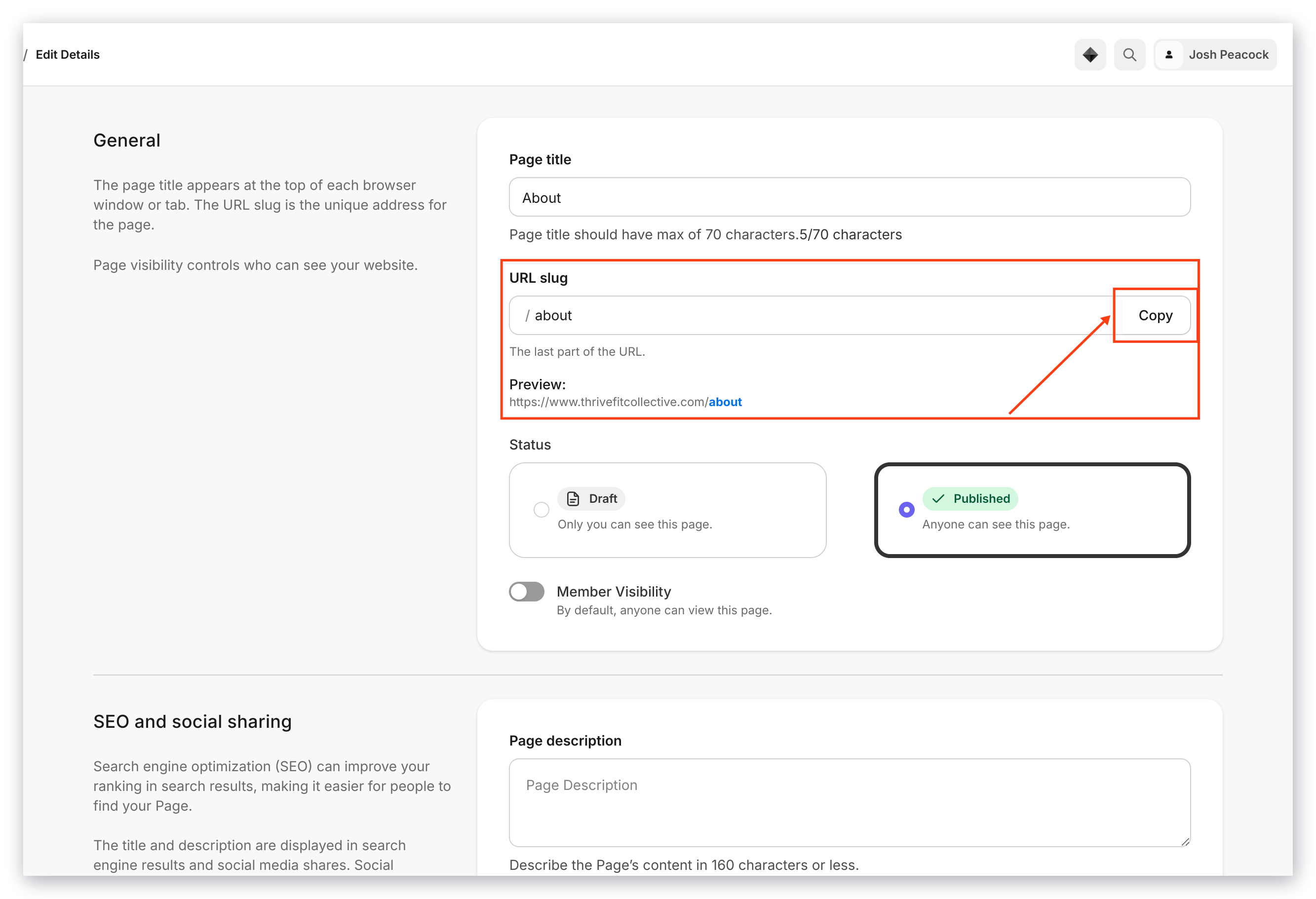
Task: Click the Published checkmark badge
Action: (970, 498)
